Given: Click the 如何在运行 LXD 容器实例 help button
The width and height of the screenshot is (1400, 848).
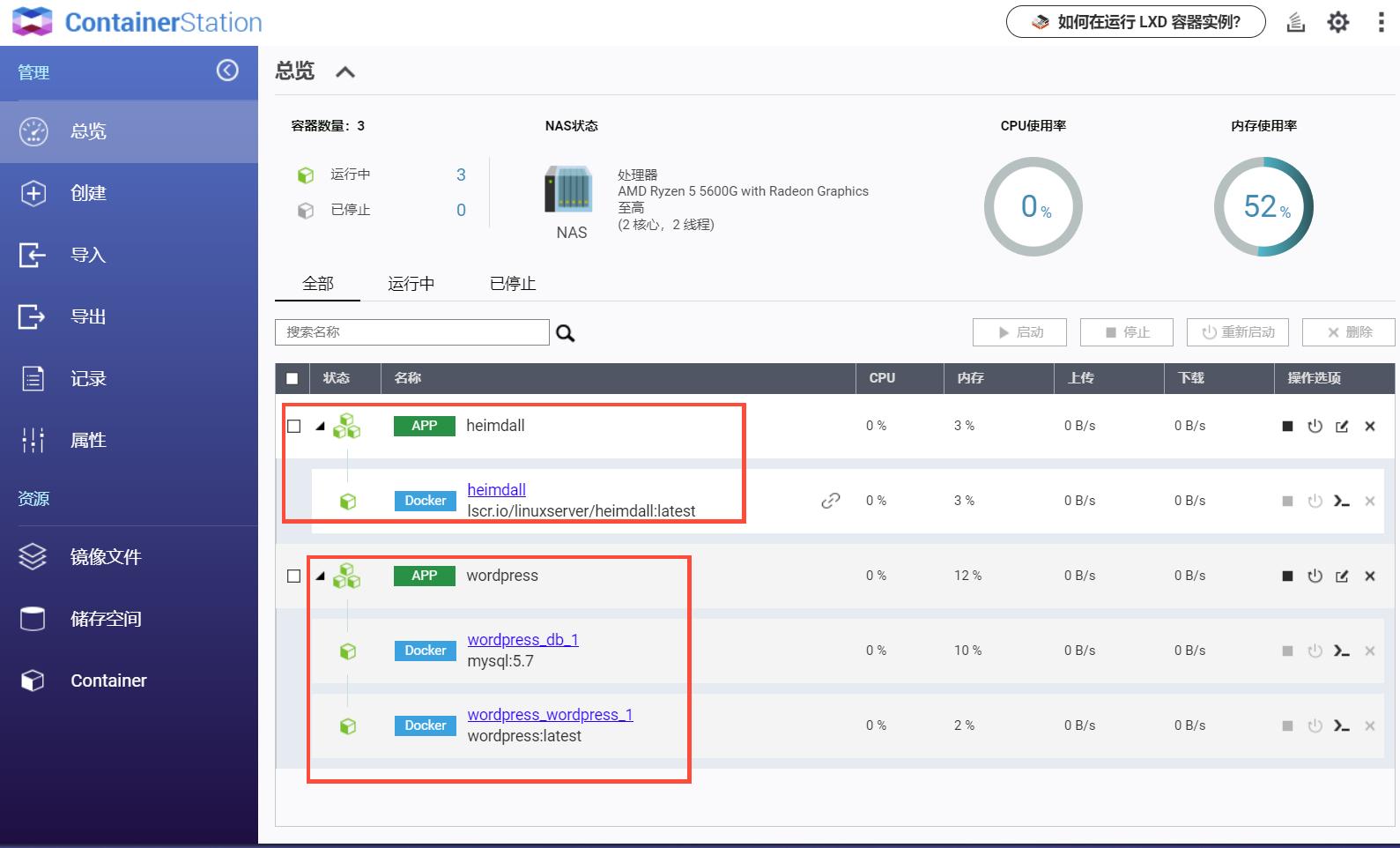Looking at the screenshot, I should 1136,22.
